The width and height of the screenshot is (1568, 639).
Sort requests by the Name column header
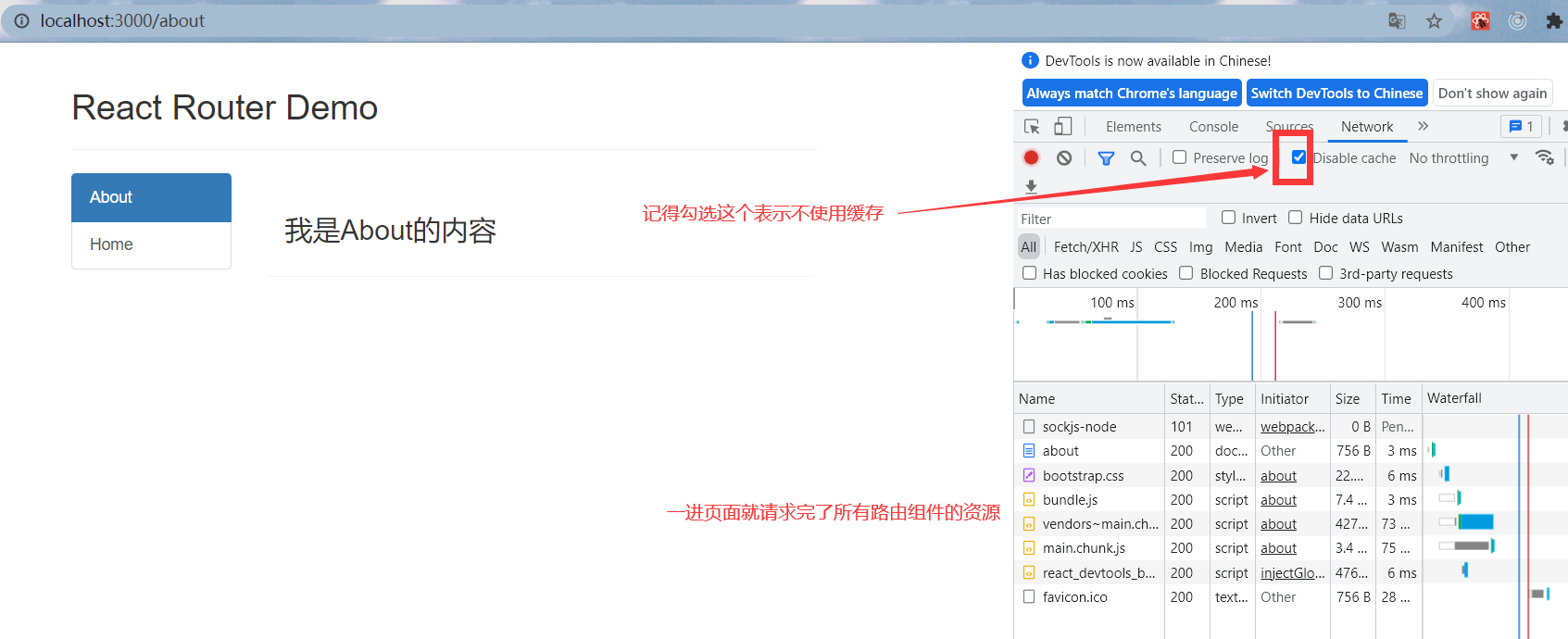pos(1089,399)
